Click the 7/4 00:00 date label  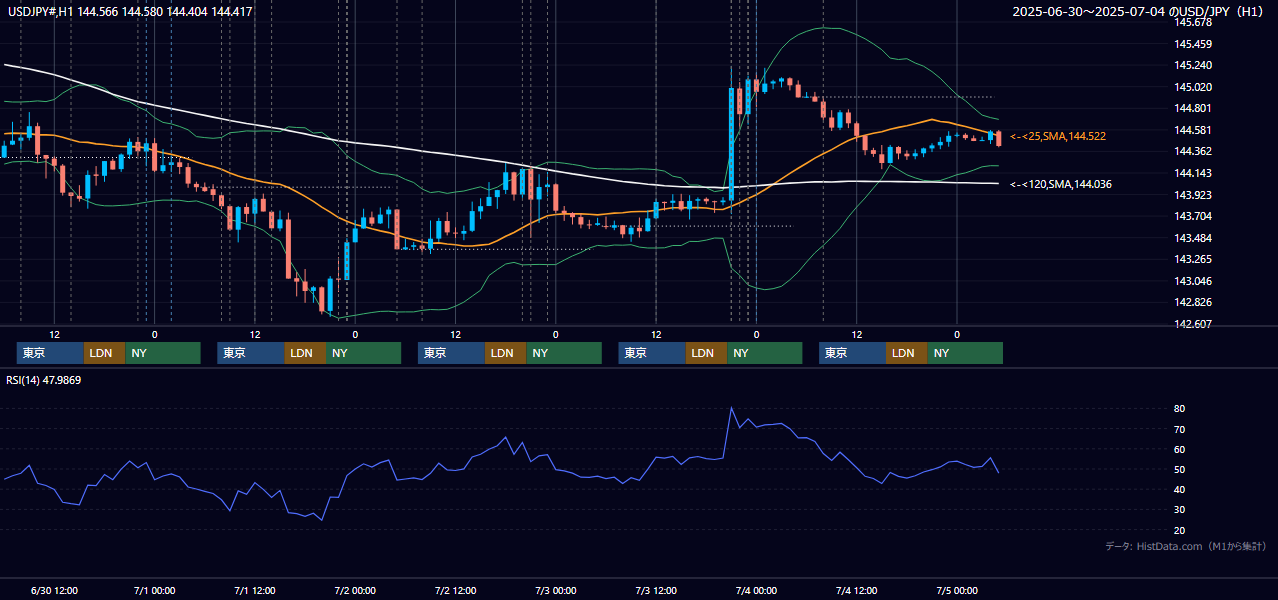point(756,590)
